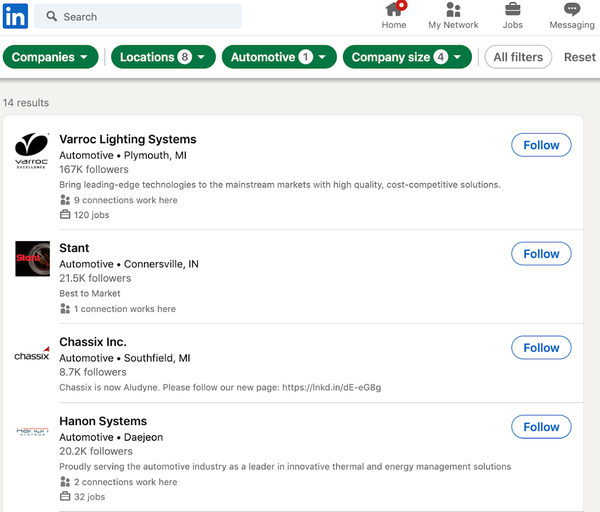
Task: Click Hanon 'Proudly serving the automotive' description
Action: (x=285, y=466)
